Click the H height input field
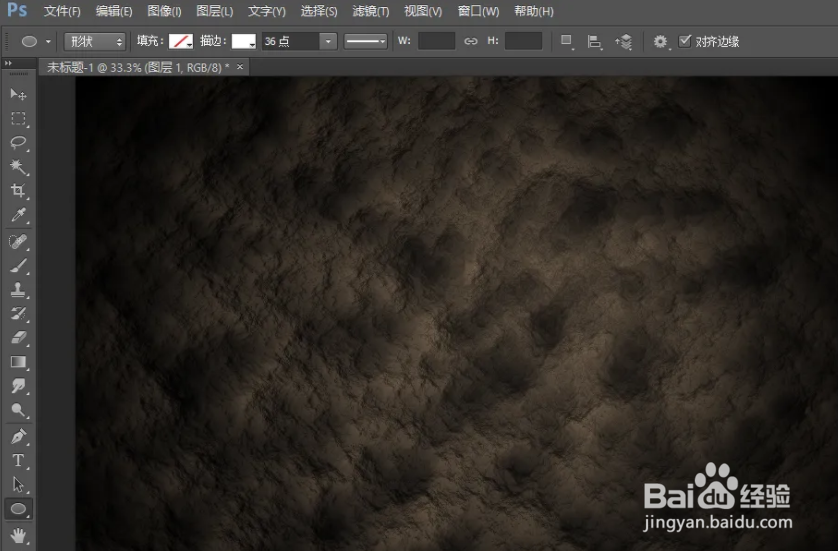Image resolution: width=838 pixels, height=551 pixels. 523,41
